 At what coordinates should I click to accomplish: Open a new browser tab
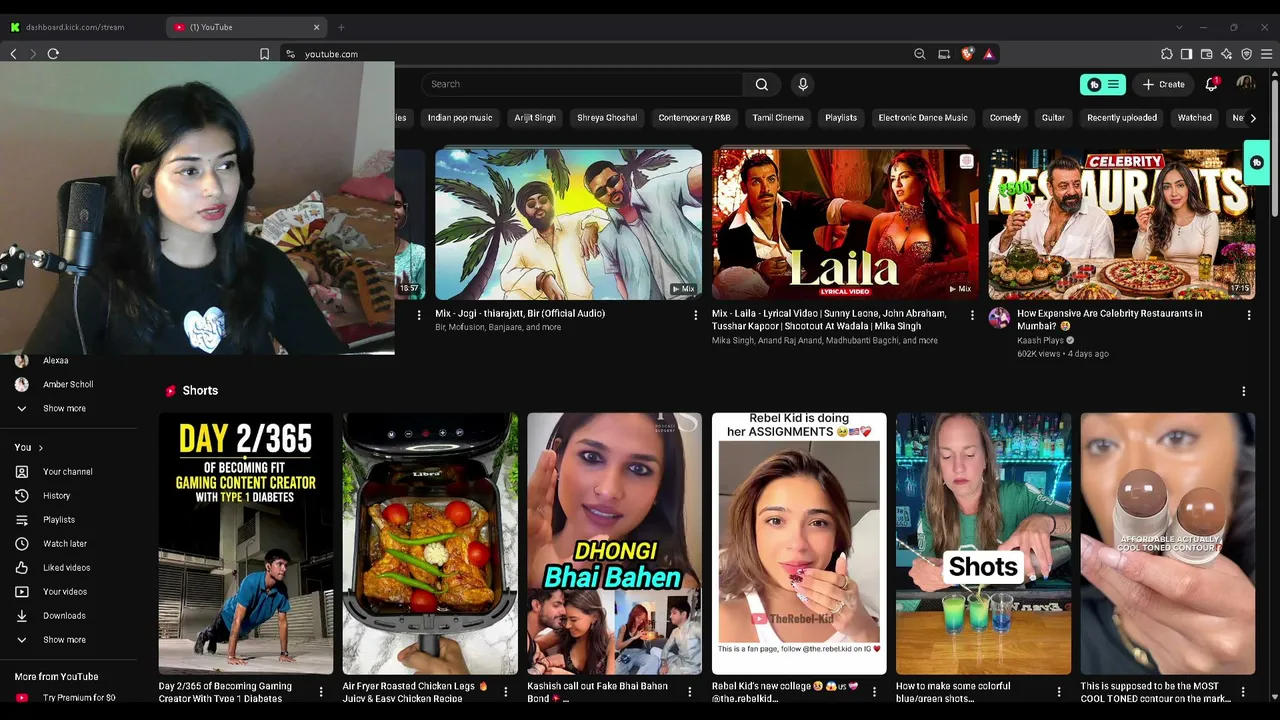click(341, 27)
